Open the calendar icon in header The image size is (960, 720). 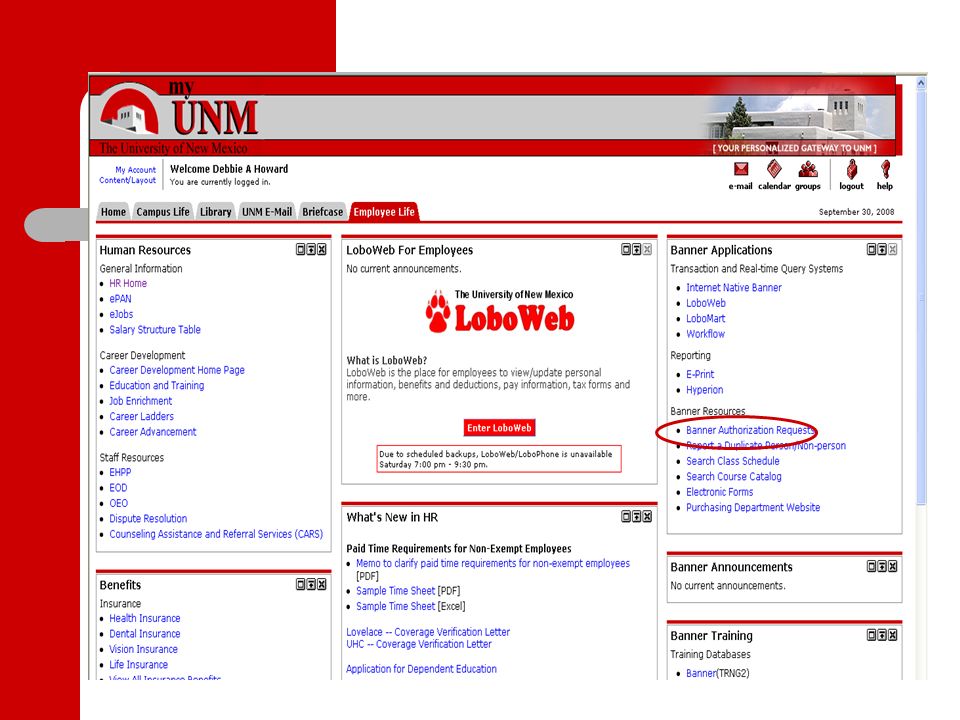click(774, 168)
